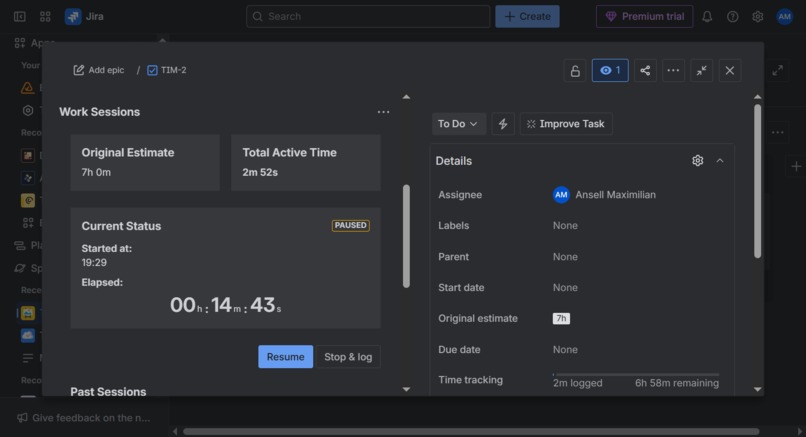This screenshot has width=806, height=437.
Task: Click the Started at 19:29 time
Action: pyautogui.click(x=94, y=263)
